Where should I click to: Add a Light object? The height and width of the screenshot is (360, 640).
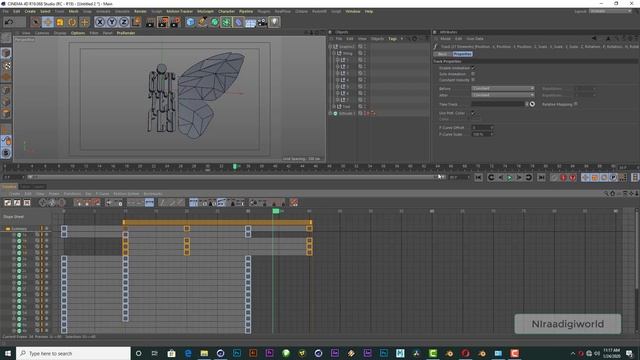pos(275,22)
